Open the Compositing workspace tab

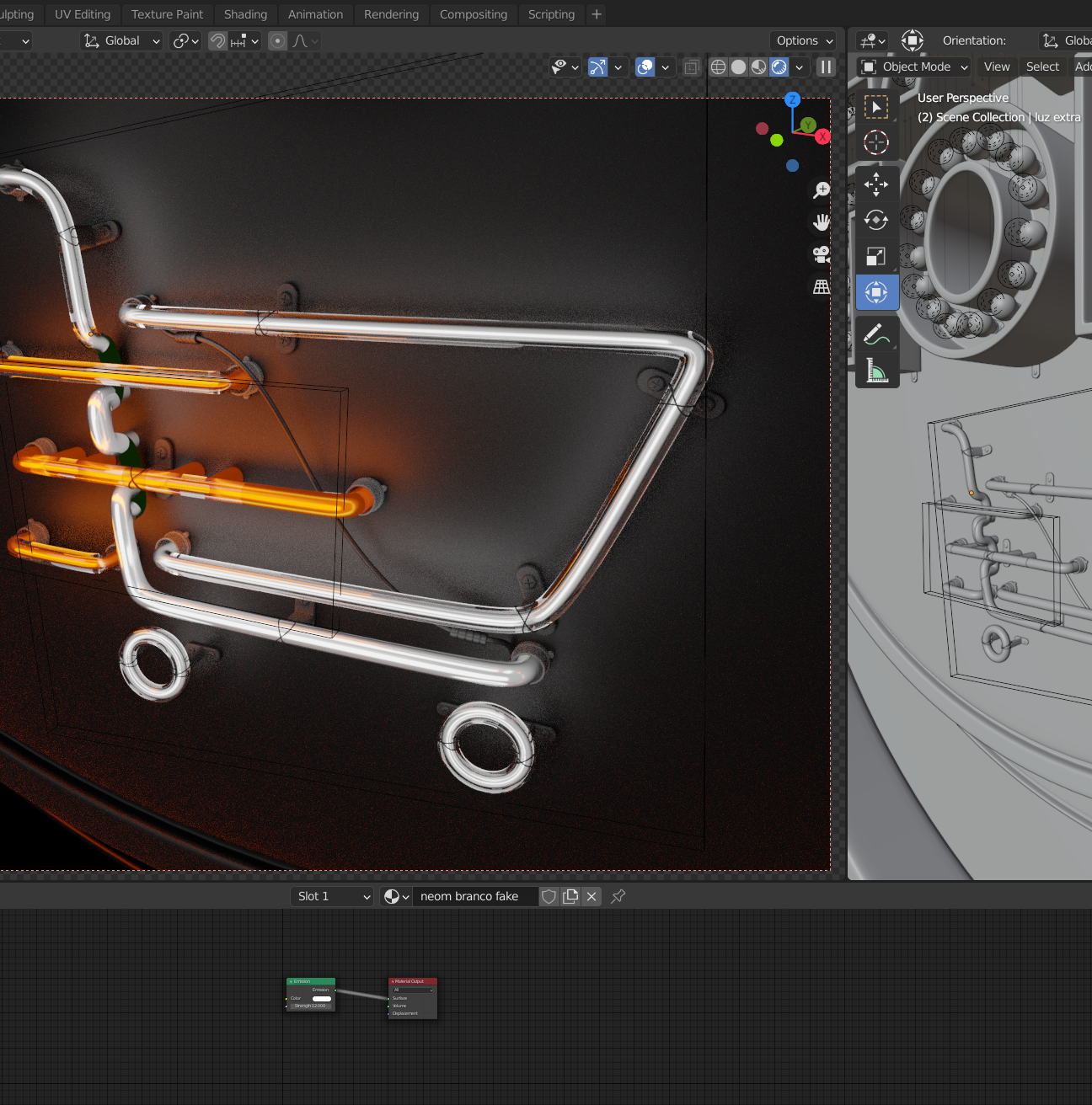[x=473, y=14]
